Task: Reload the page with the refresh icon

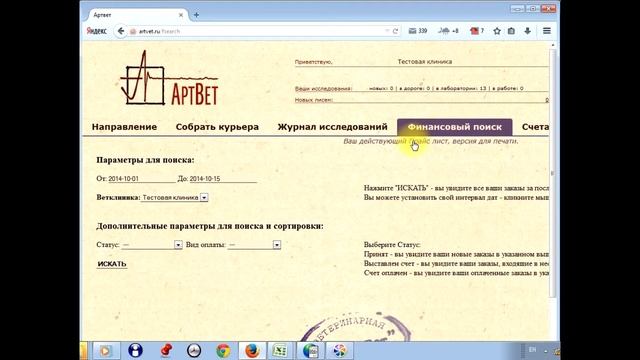Action: pos(395,31)
